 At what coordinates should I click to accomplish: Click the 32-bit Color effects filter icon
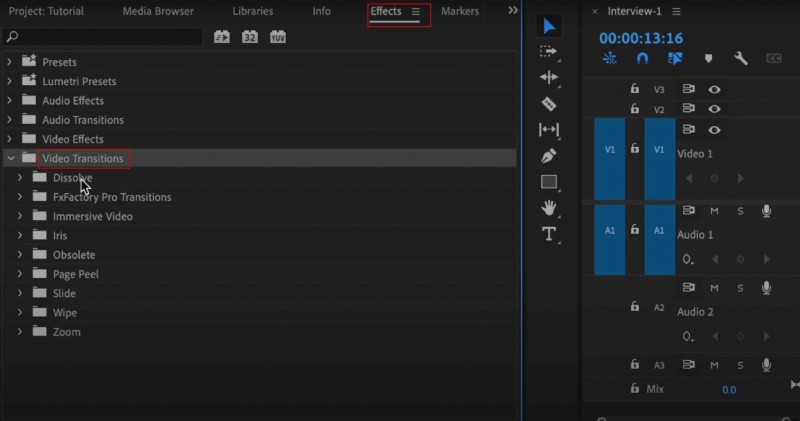(x=249, y=37)
